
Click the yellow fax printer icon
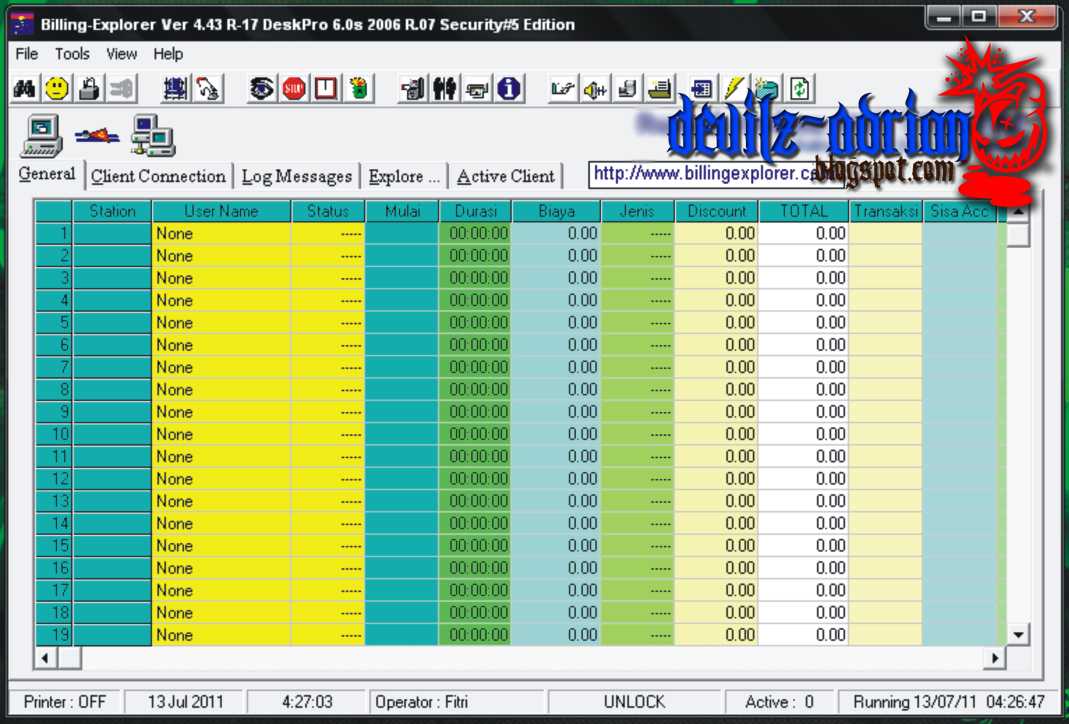(x=659, y=89)
